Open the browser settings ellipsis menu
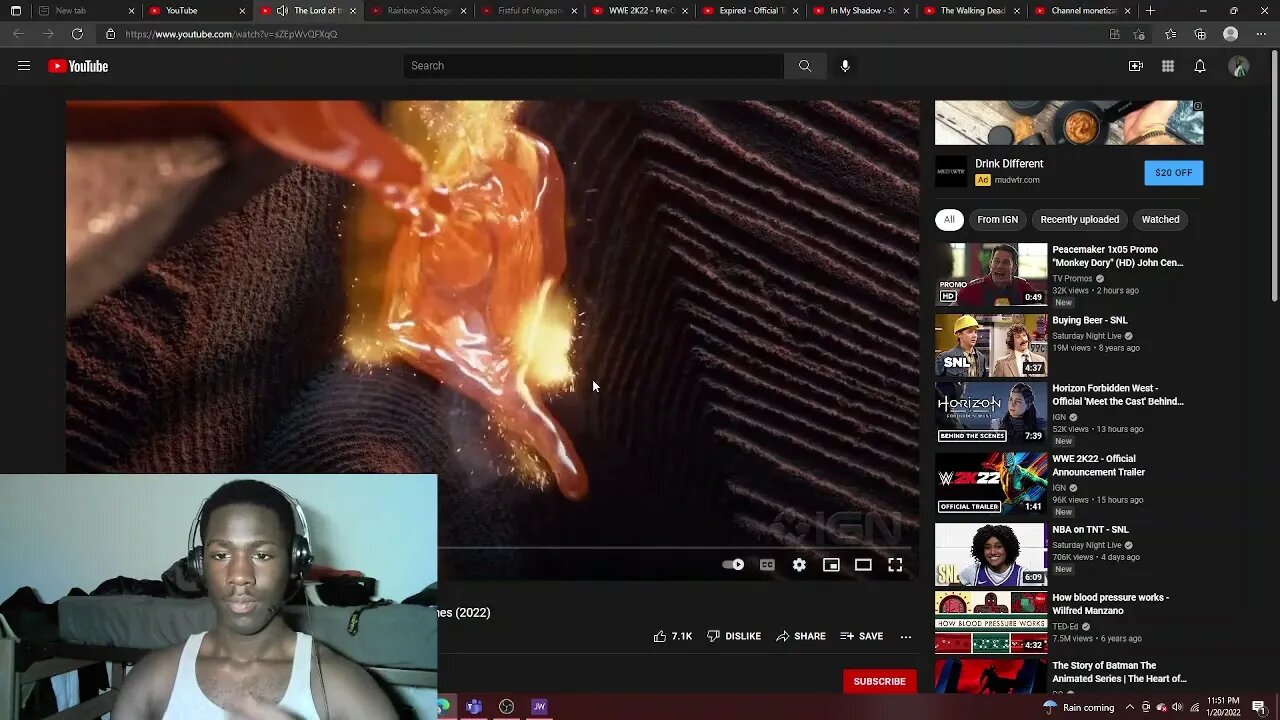The image size is (1280, 720). pyautogui.click(x=1260, y=34)
